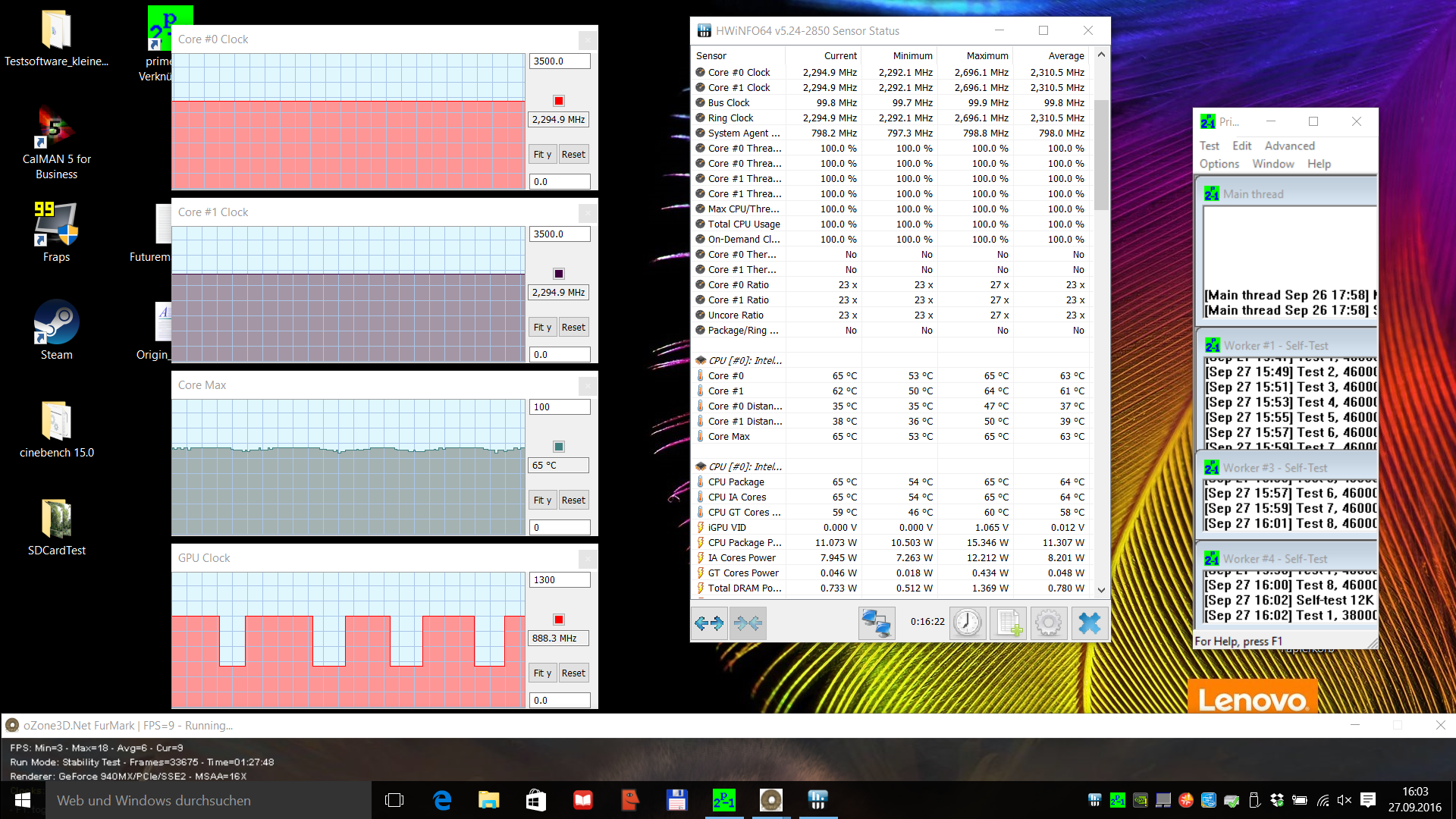
Task: Start logging with sheet-plus icon
Action: 1009,623
